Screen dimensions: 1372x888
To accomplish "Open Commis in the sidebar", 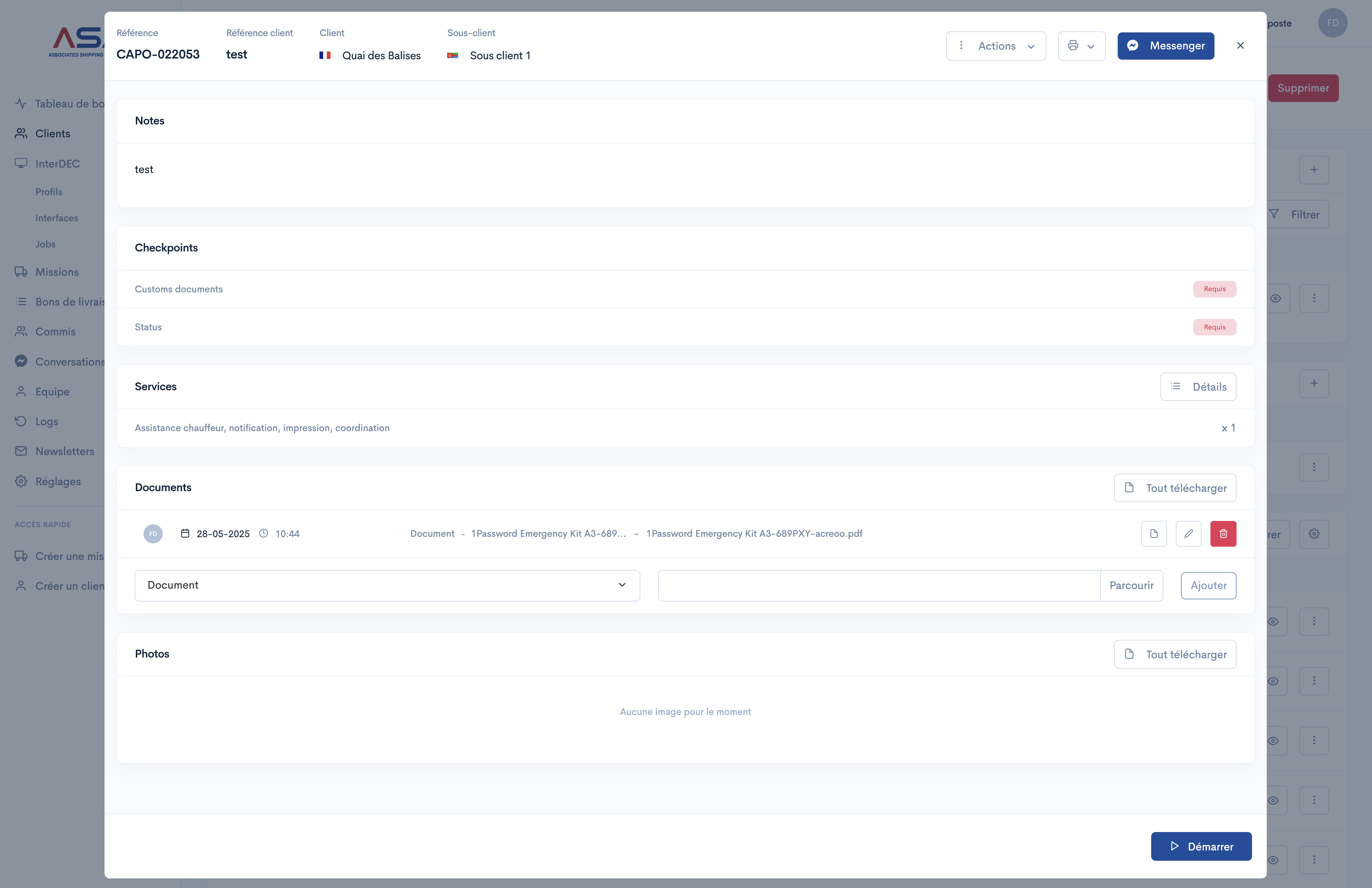I will 45,332.
